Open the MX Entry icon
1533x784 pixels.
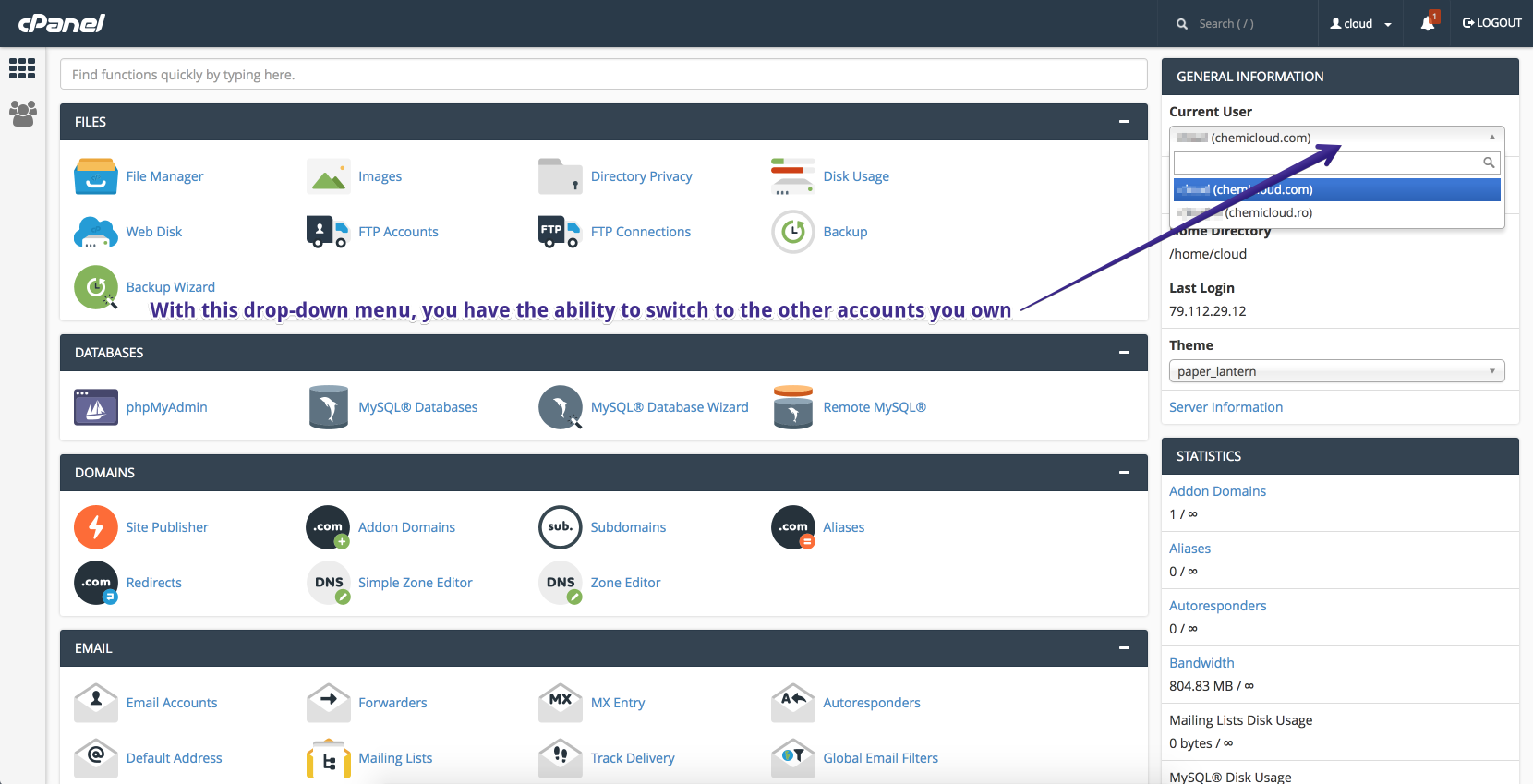click(x=561, y=703)
